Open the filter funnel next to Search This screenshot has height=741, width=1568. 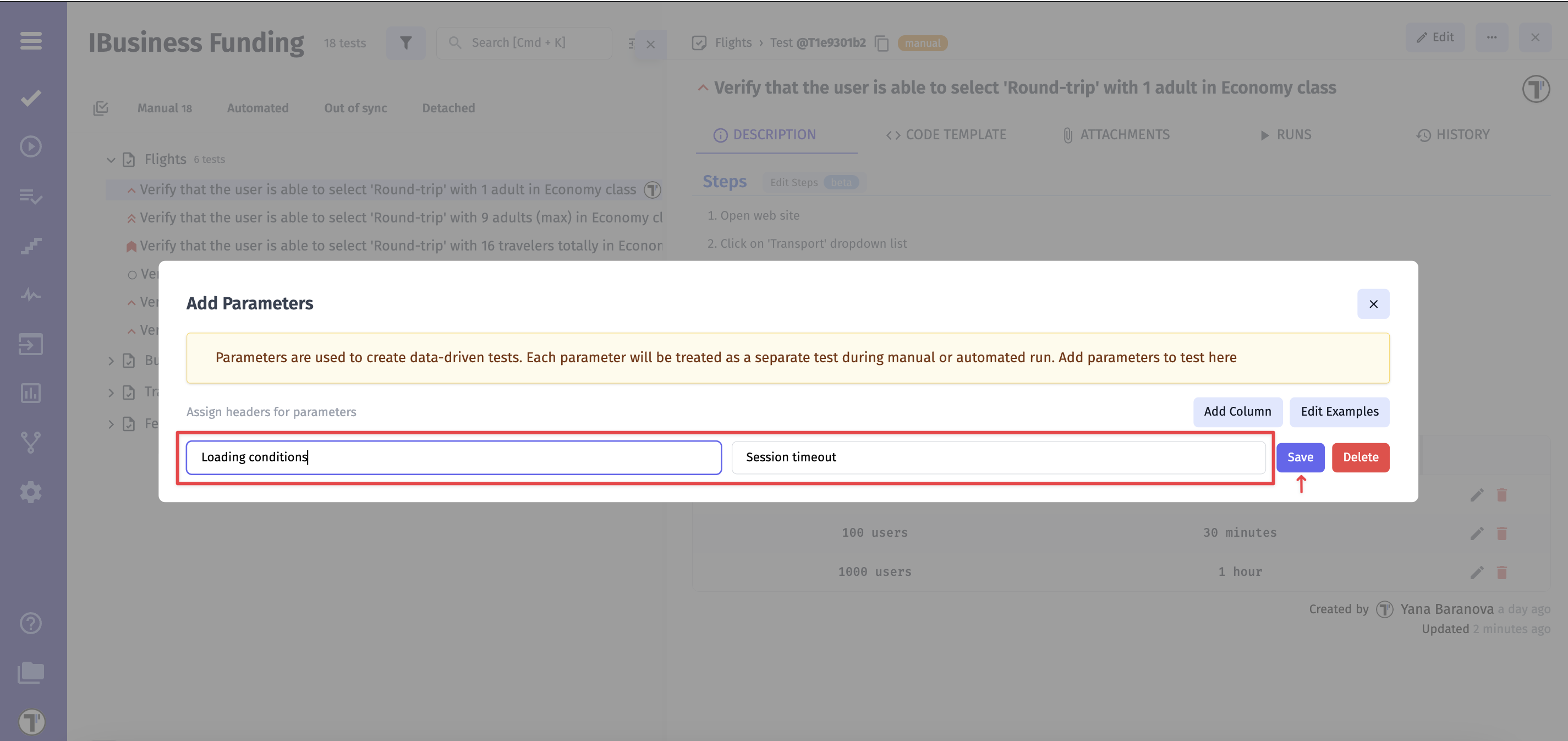[405, 42]
